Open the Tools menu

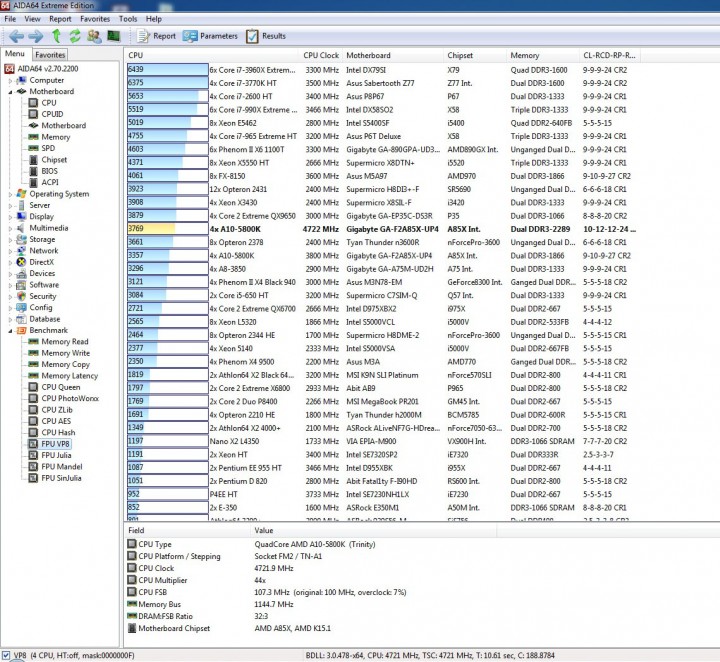(128, 19)
